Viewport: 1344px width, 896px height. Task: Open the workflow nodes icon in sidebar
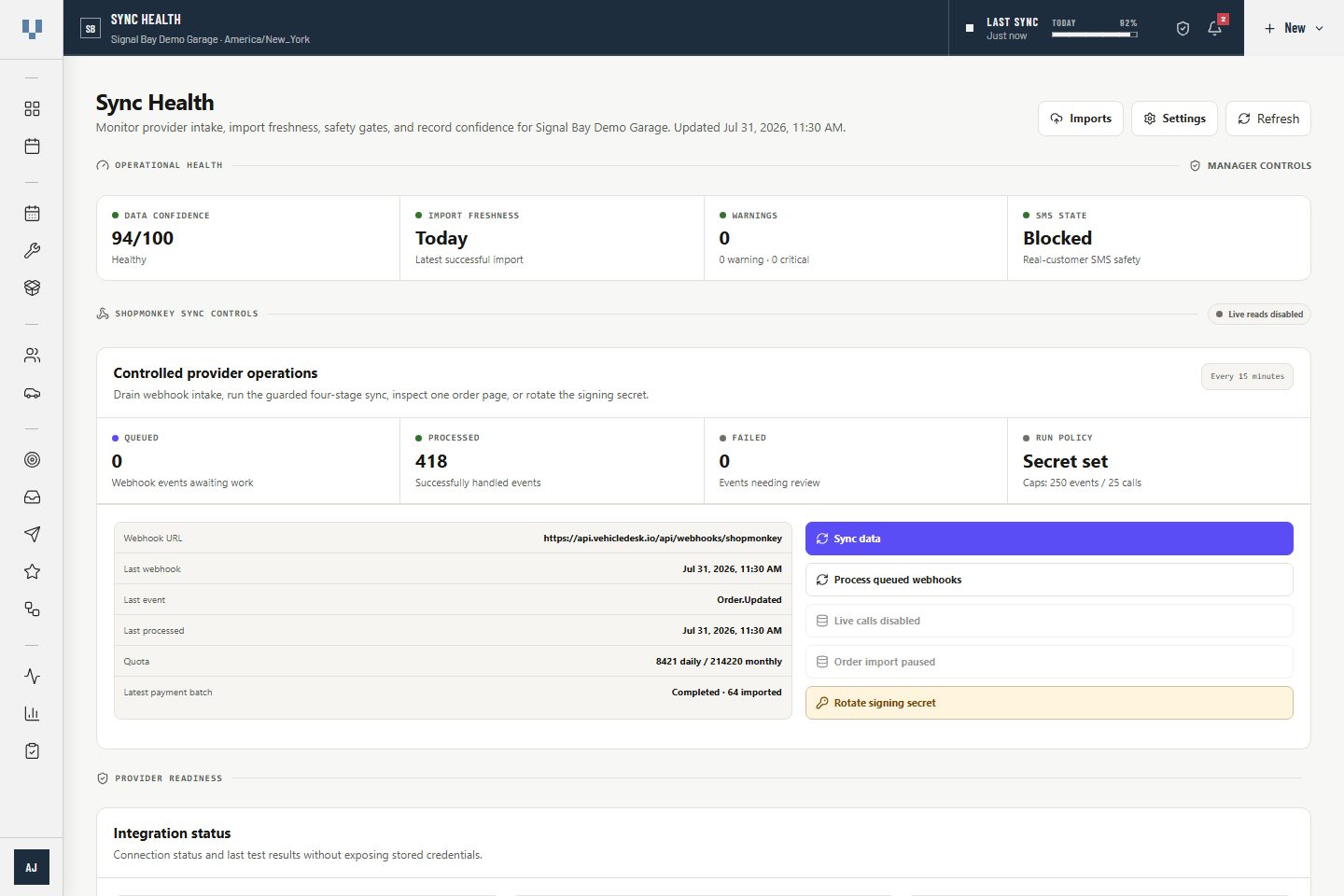32,609
